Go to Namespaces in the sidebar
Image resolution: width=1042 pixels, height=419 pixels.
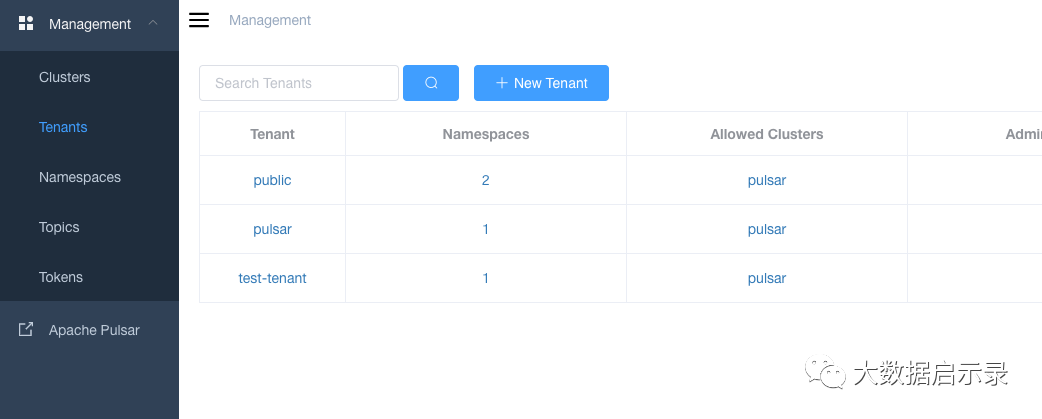tap(80, 177)
